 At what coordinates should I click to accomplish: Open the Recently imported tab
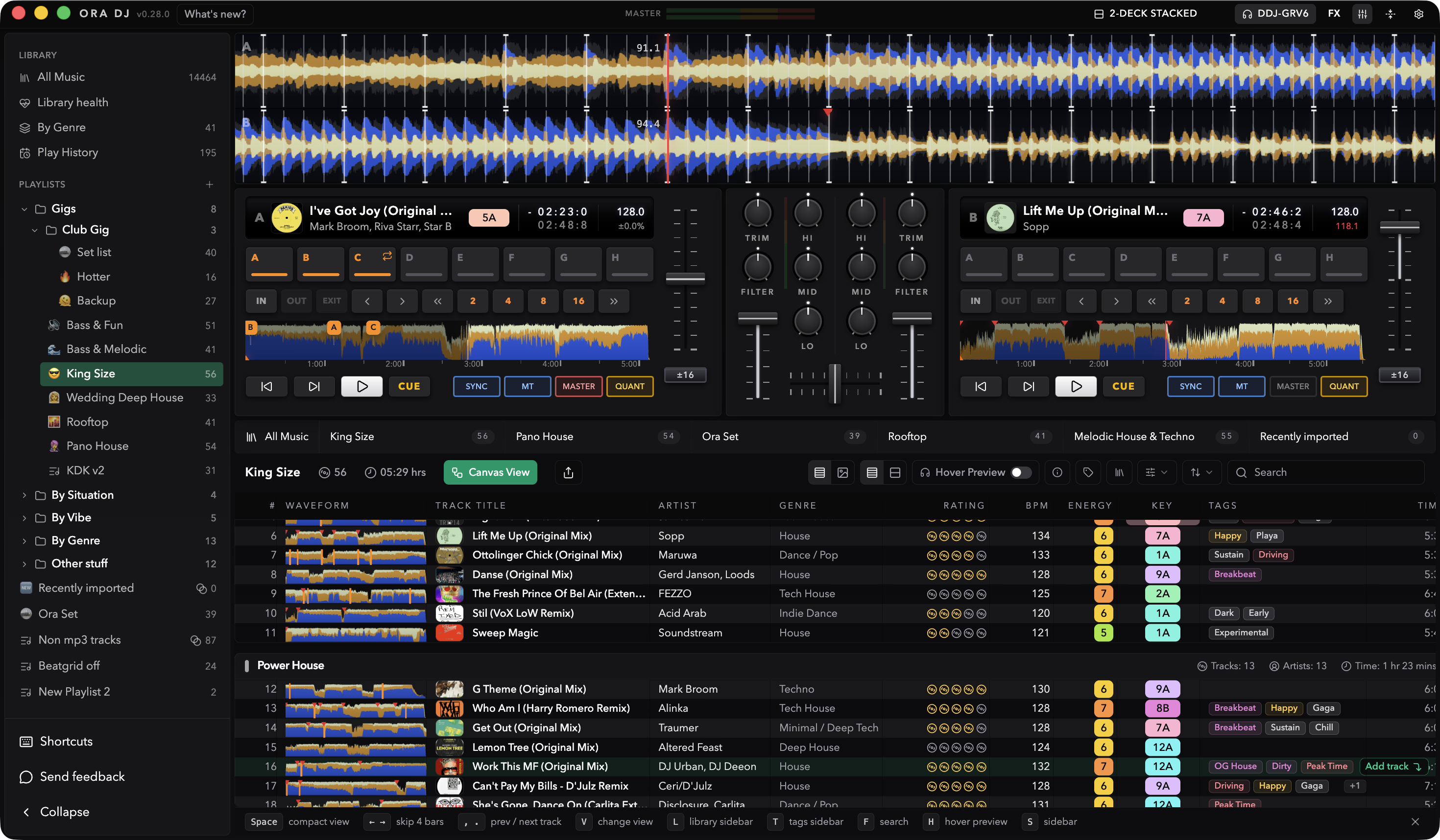1342,437
